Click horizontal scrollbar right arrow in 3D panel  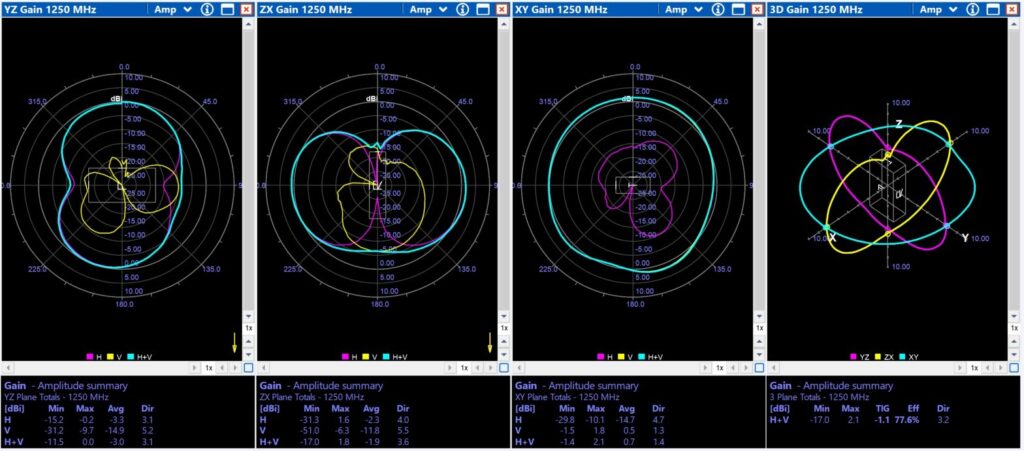pyautogui.click(x=960, y=367)
